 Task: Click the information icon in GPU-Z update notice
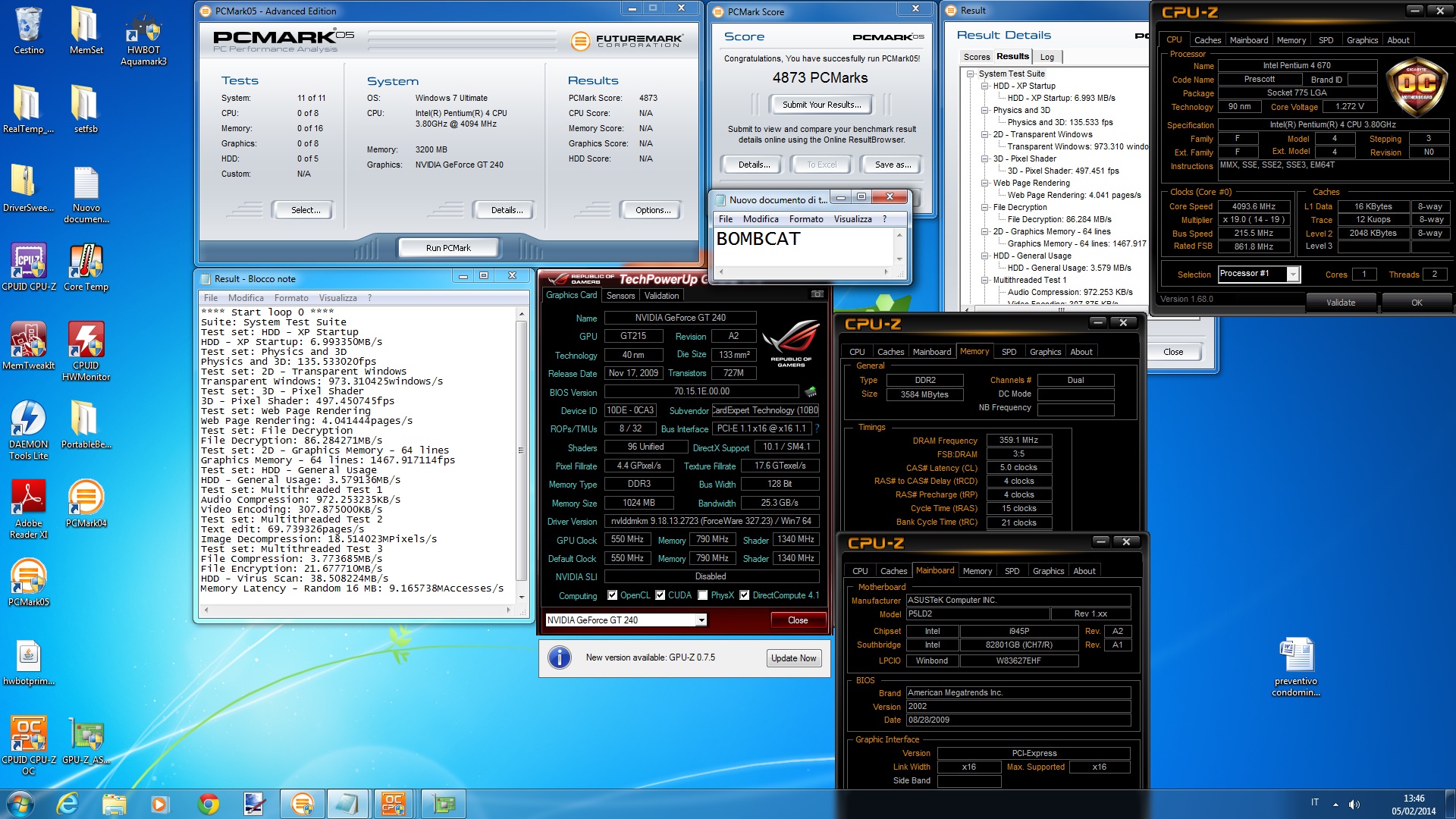[x=560, y=657]
